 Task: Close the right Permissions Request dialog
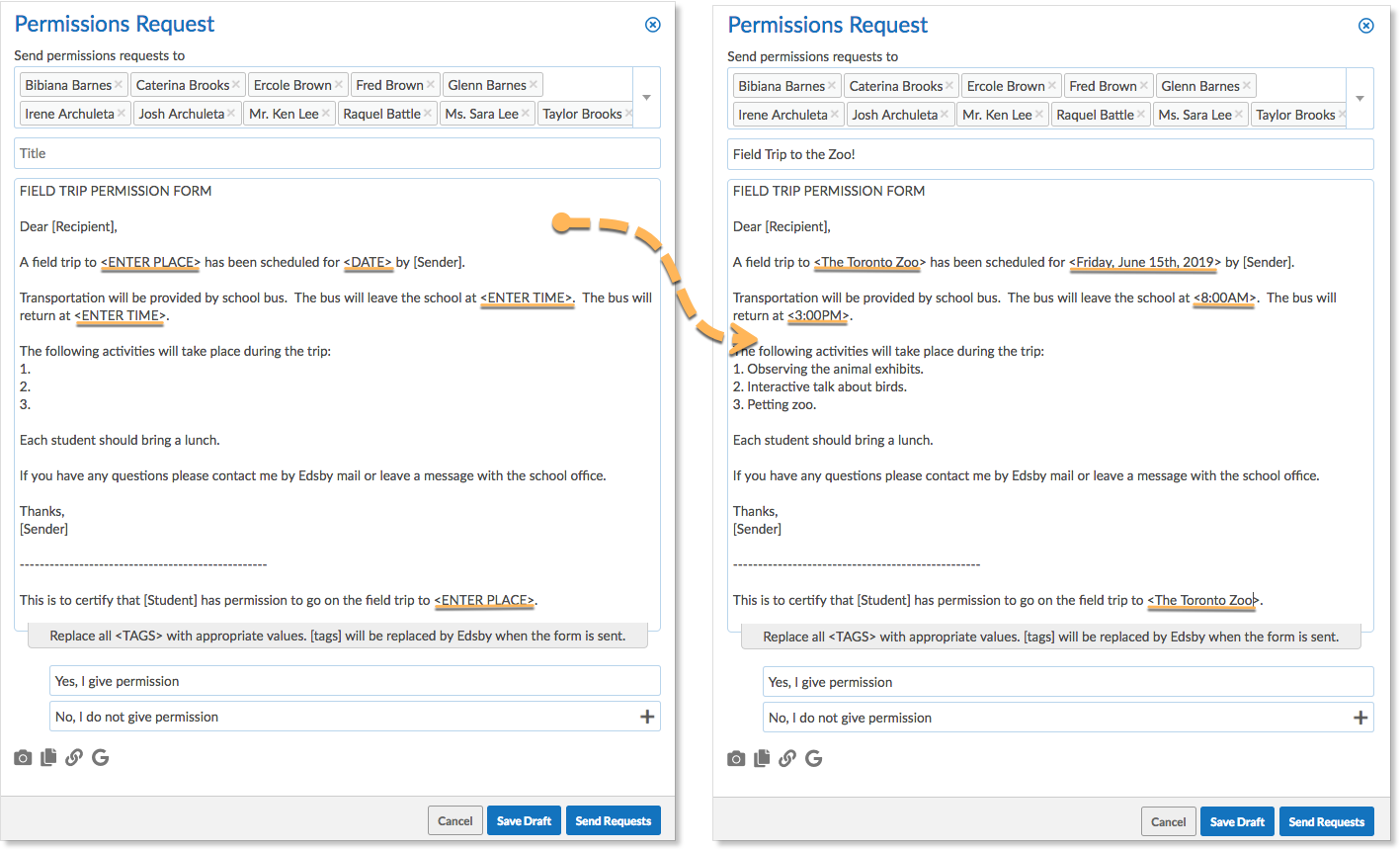[1365, 26]
